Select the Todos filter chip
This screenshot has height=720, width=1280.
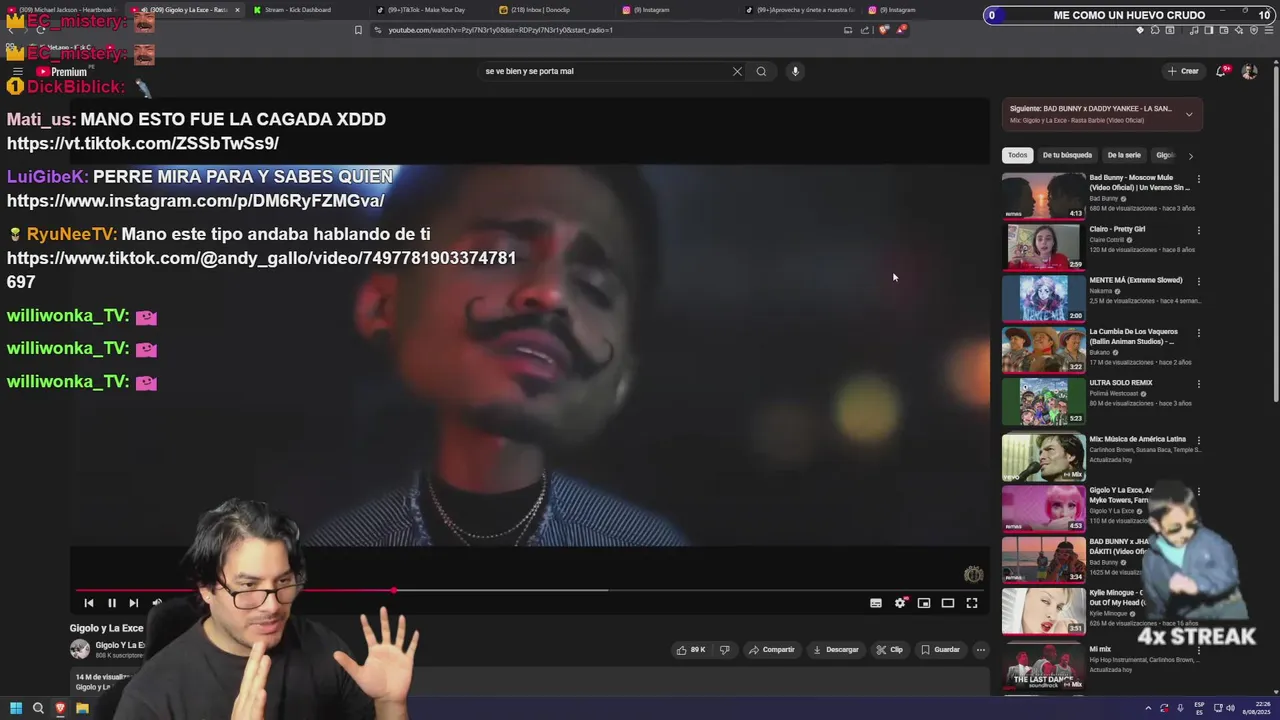[x=1017, y=155]
